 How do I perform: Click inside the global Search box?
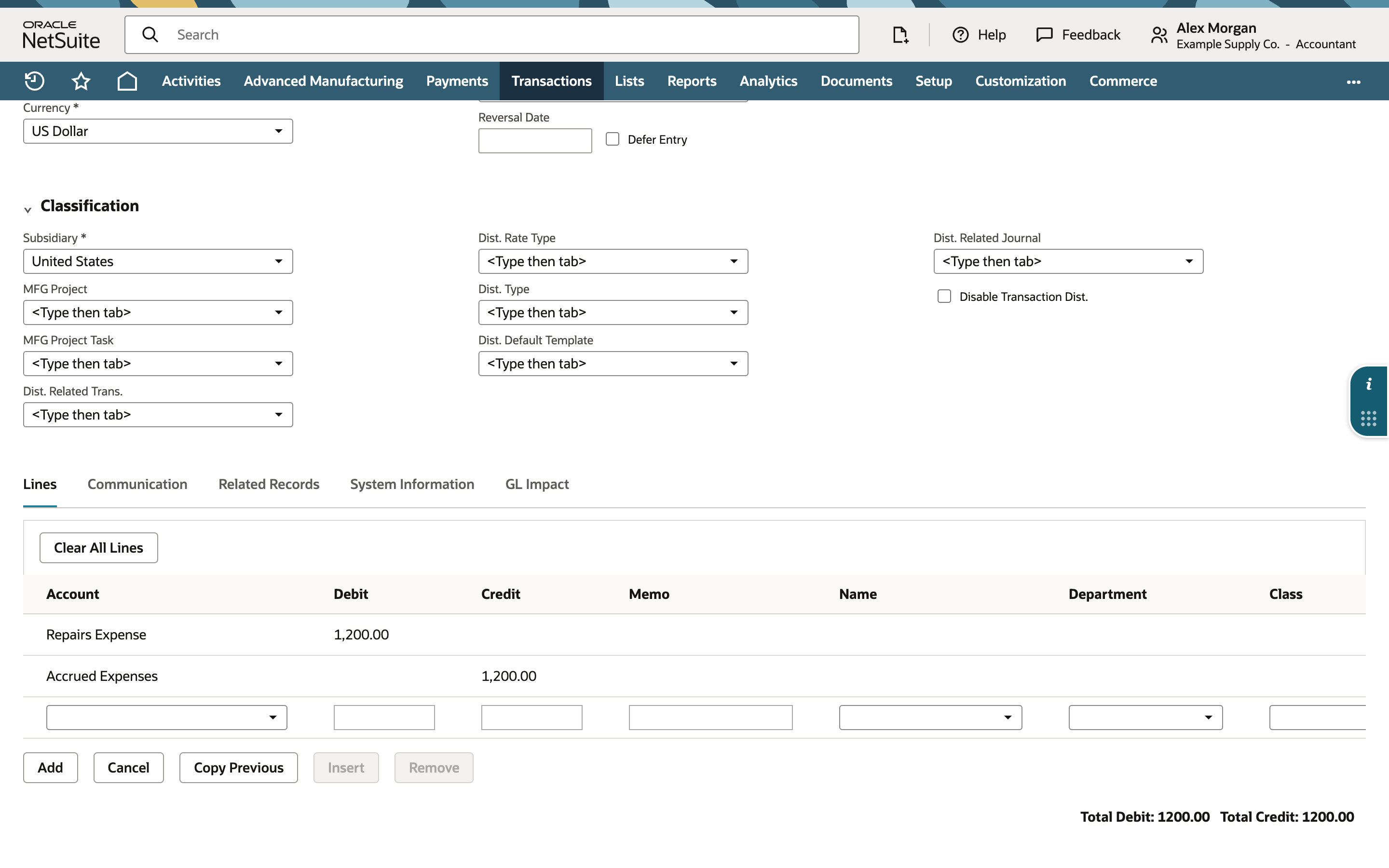click(492, 34)
